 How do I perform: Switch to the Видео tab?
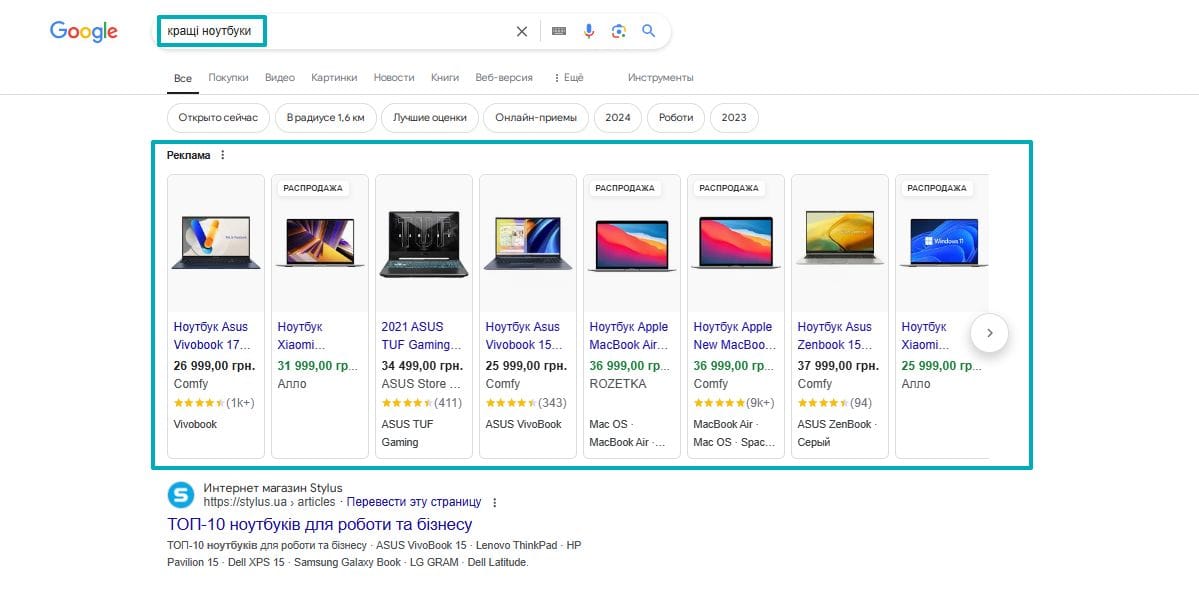(x=280, y=78)
